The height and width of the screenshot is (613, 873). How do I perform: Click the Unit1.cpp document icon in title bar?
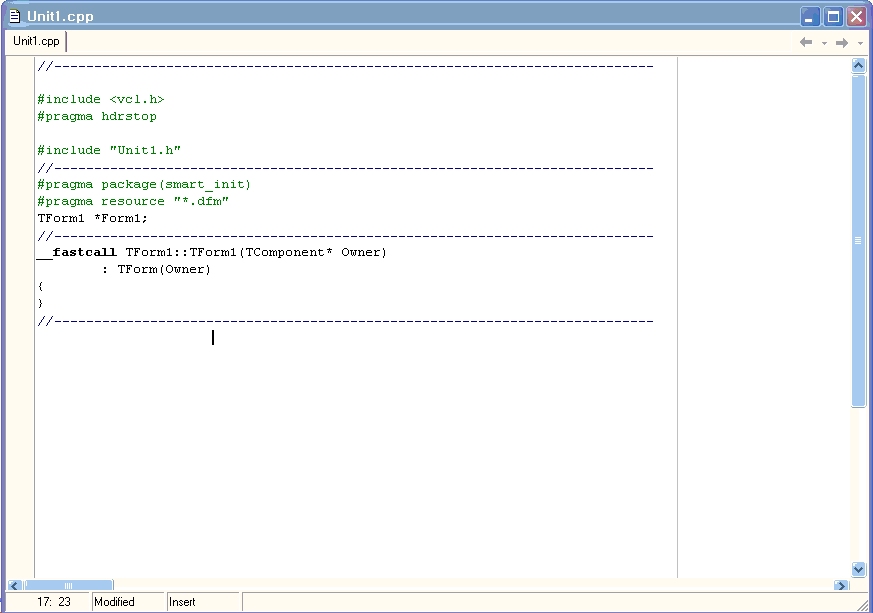[14, 16]
